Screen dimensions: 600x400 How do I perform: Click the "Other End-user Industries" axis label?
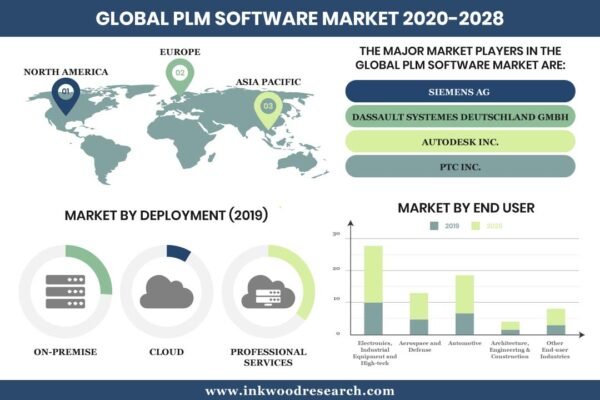555,349
